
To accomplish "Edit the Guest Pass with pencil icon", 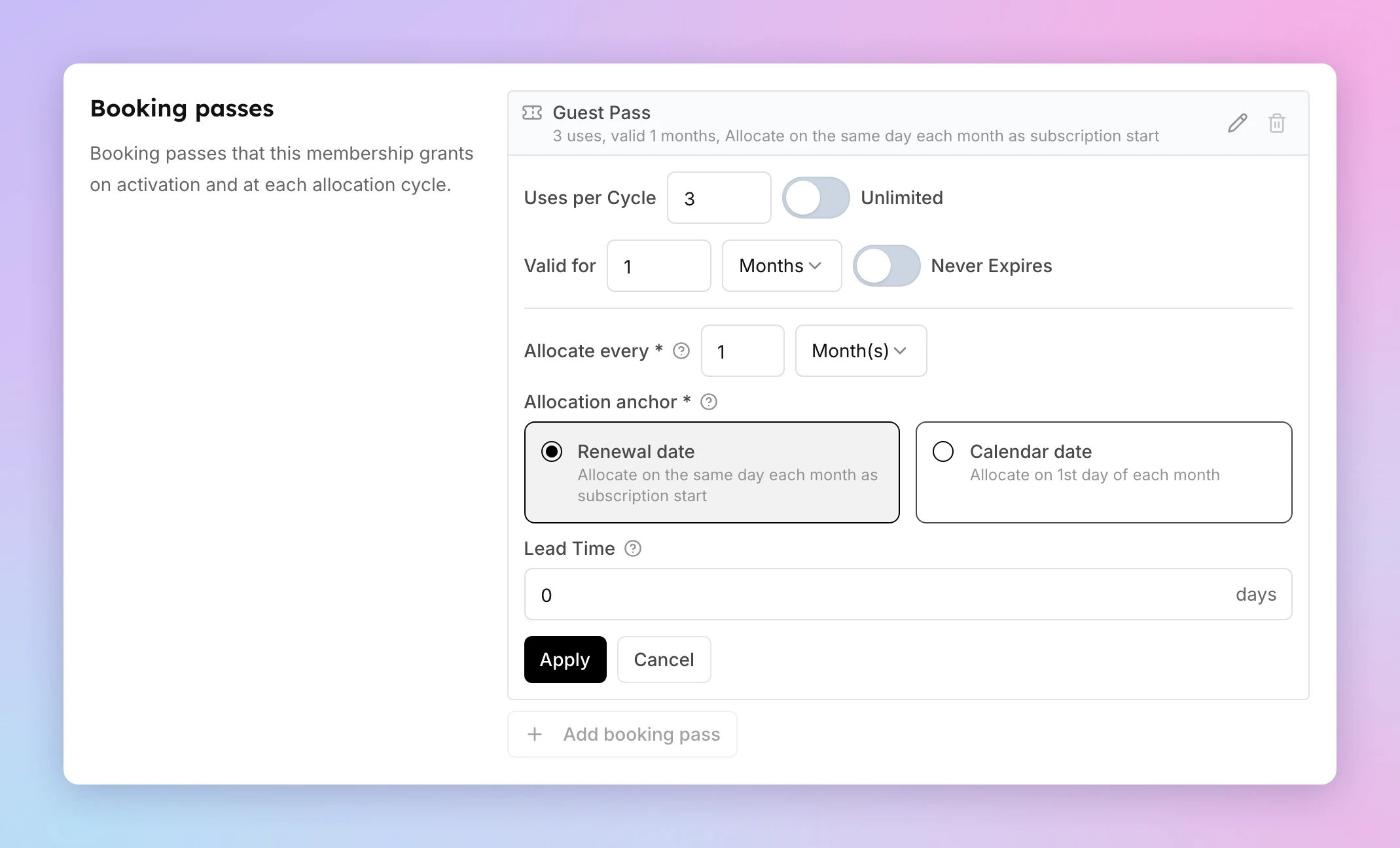I will click(1237, 123).
